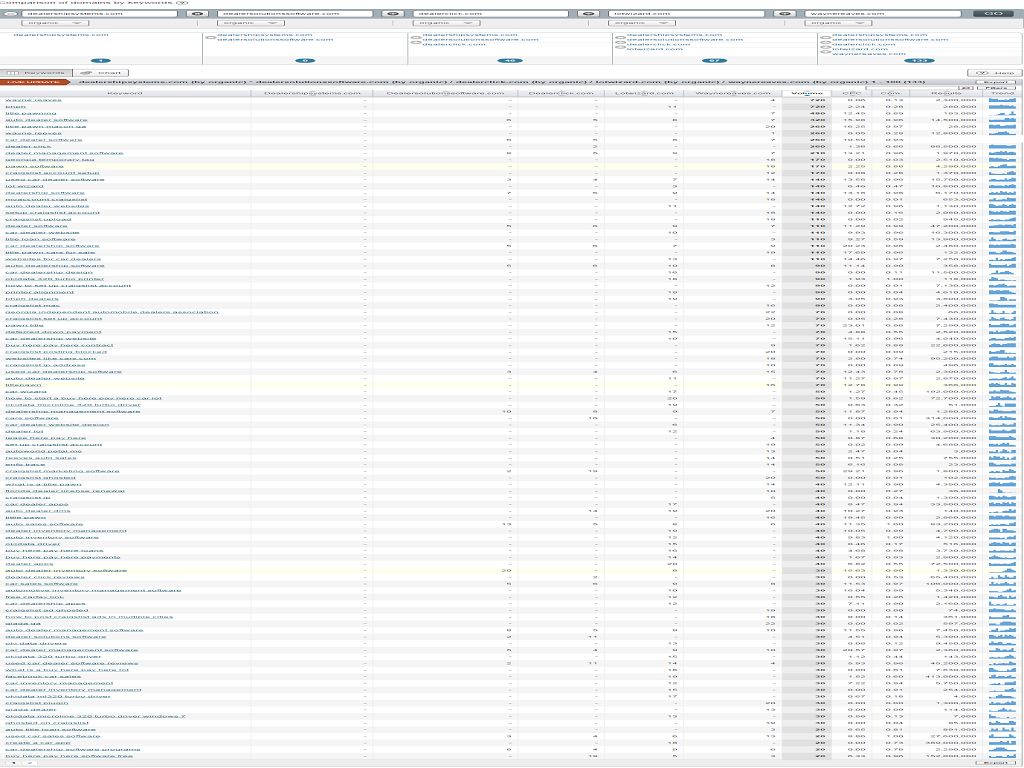
Task: Click the 40 count badge
Action: click(510, 61)
